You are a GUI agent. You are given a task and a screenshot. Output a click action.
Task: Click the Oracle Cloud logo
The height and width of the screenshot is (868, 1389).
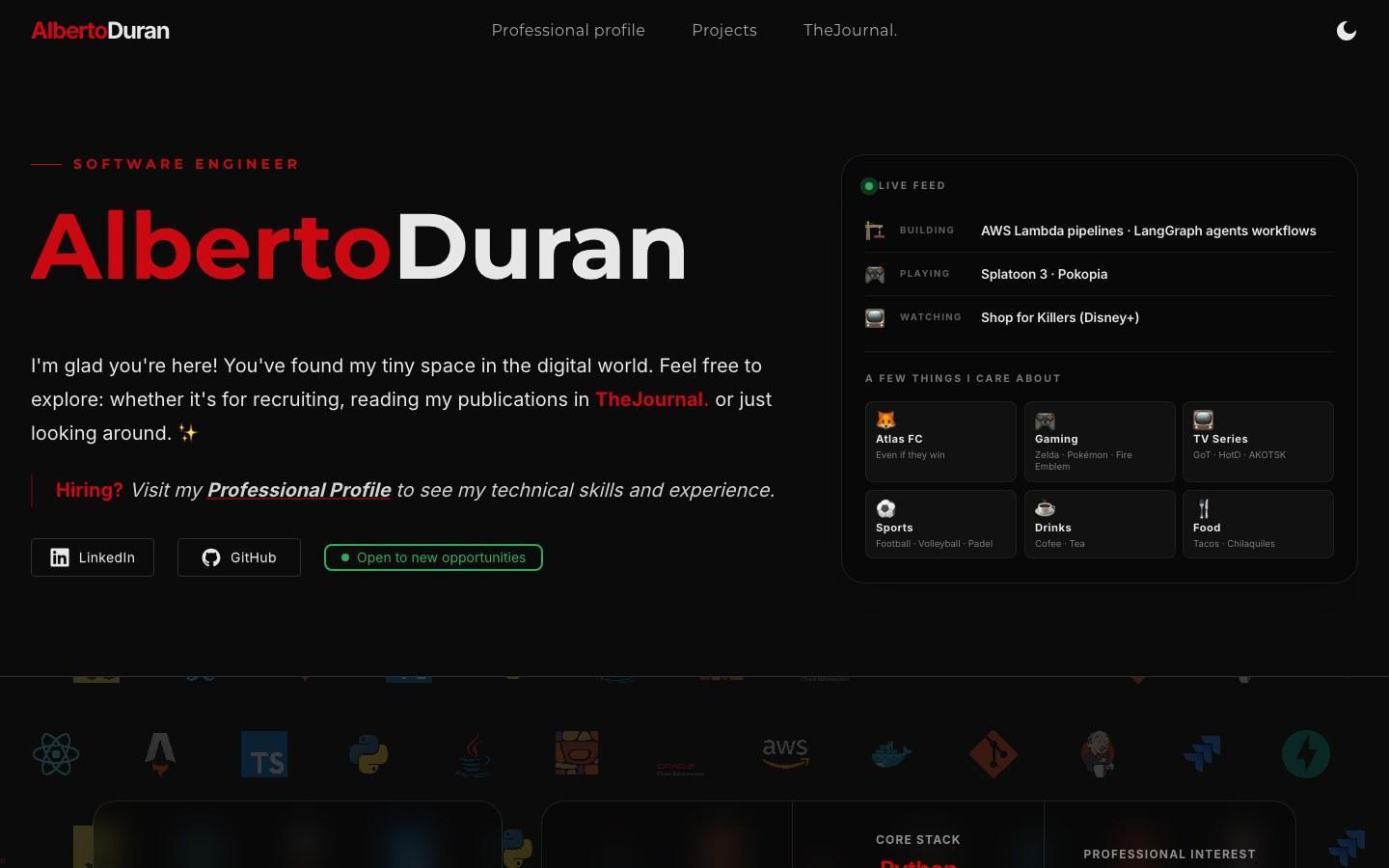(681, 769)
